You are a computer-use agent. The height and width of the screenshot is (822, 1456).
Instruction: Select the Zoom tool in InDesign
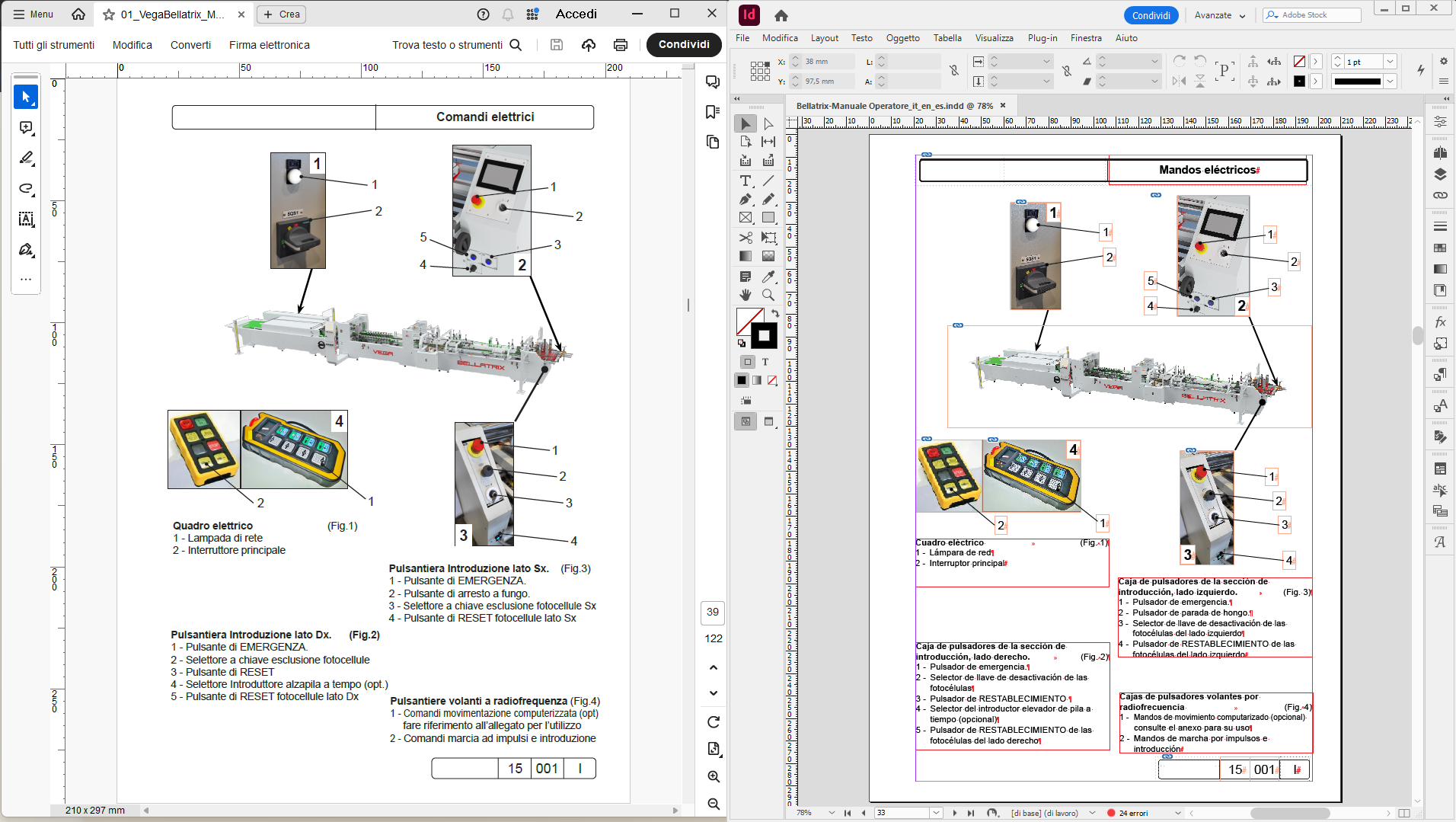(768, 295)
